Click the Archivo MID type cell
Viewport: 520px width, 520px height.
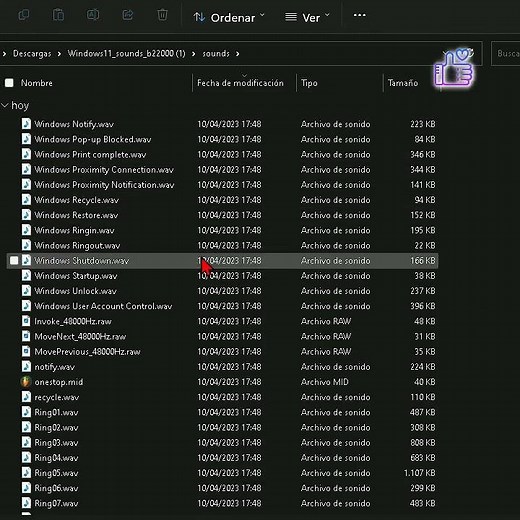[324, 382]
